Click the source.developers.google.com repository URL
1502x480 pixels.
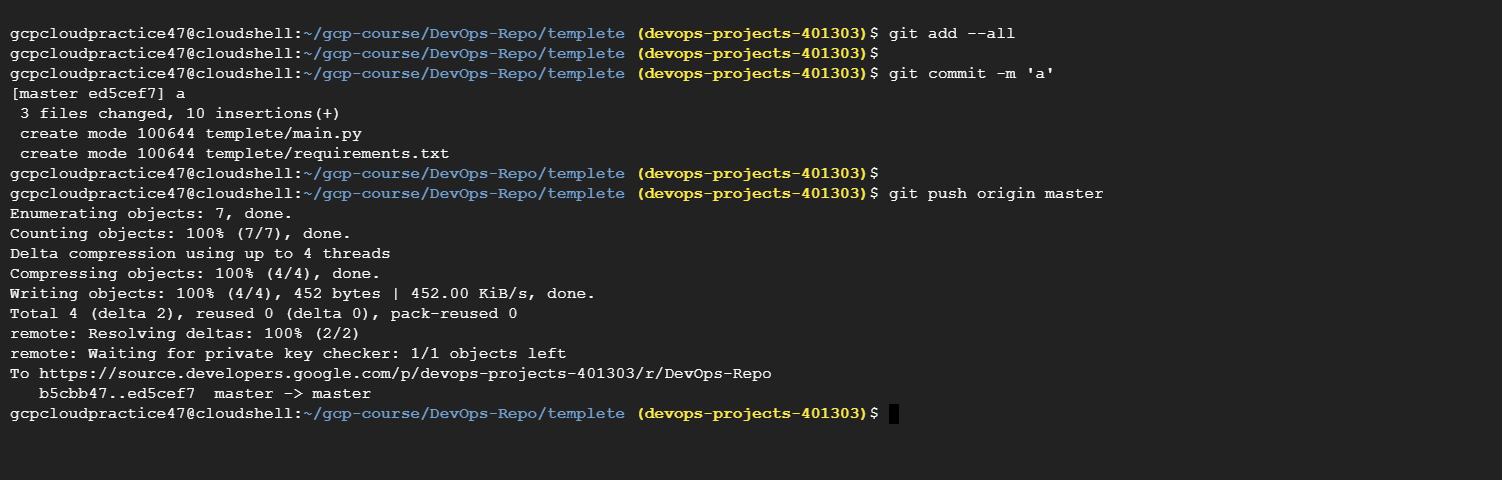pos(405,374)
